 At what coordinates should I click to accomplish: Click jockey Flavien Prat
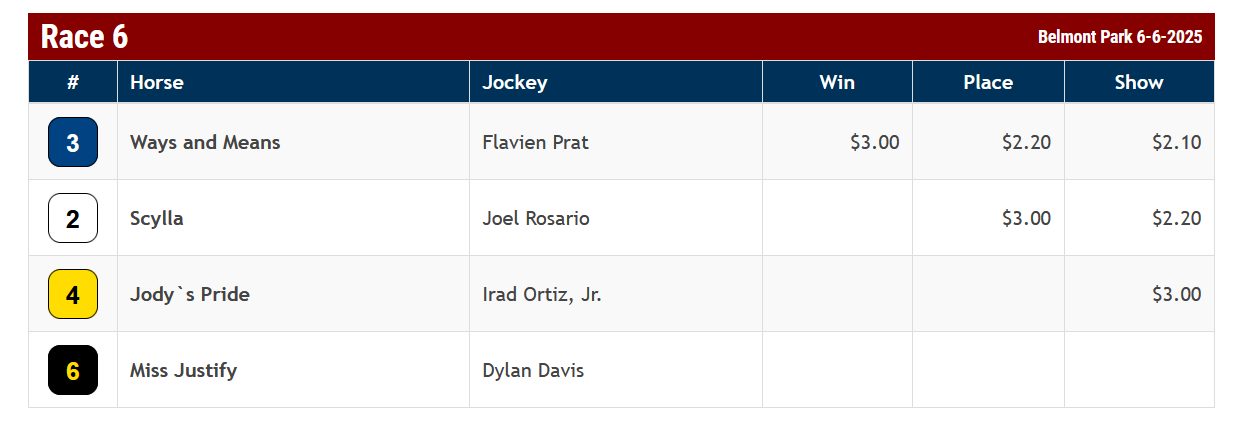click(535, 142)
